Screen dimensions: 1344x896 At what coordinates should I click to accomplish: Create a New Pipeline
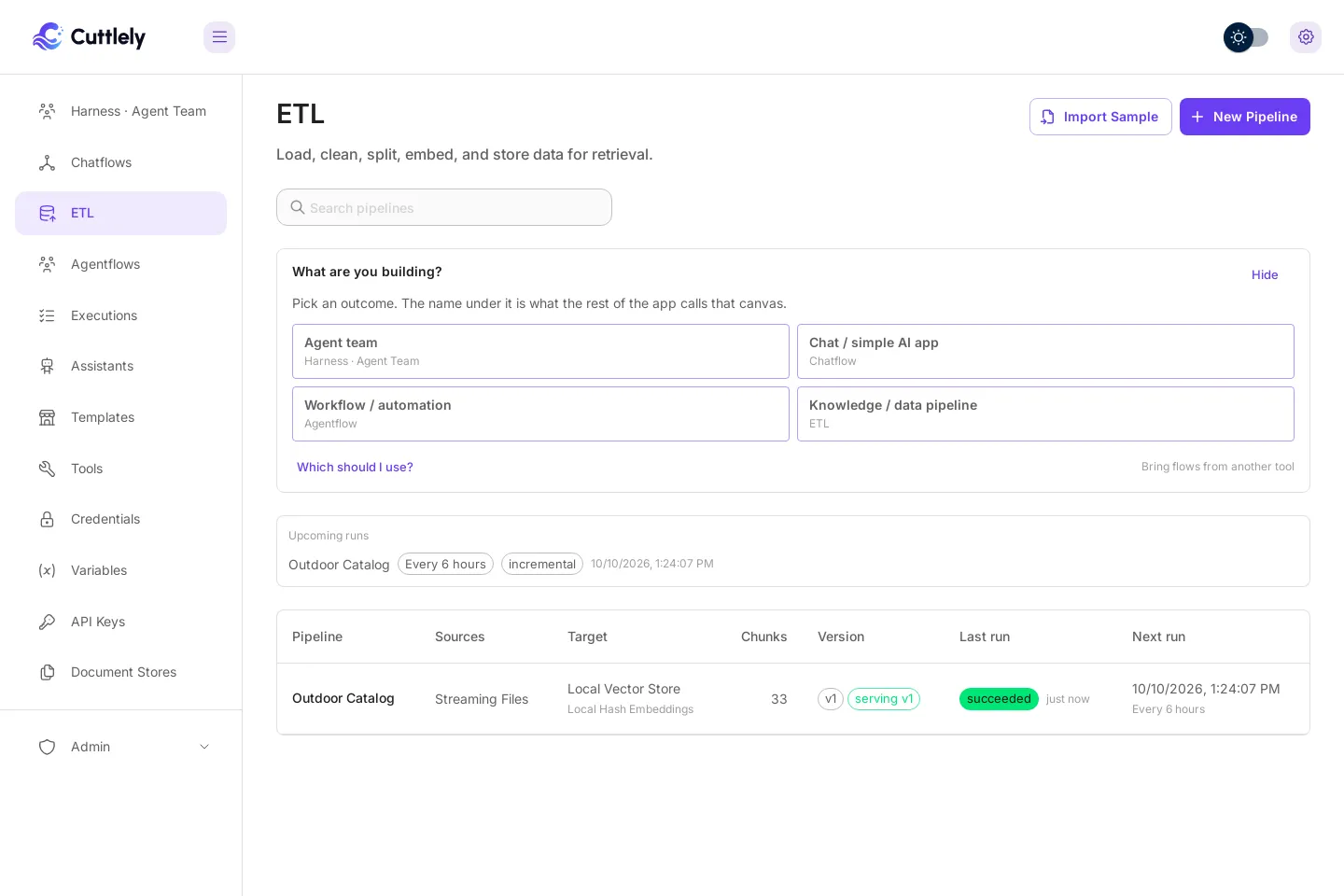(1245, 117)
